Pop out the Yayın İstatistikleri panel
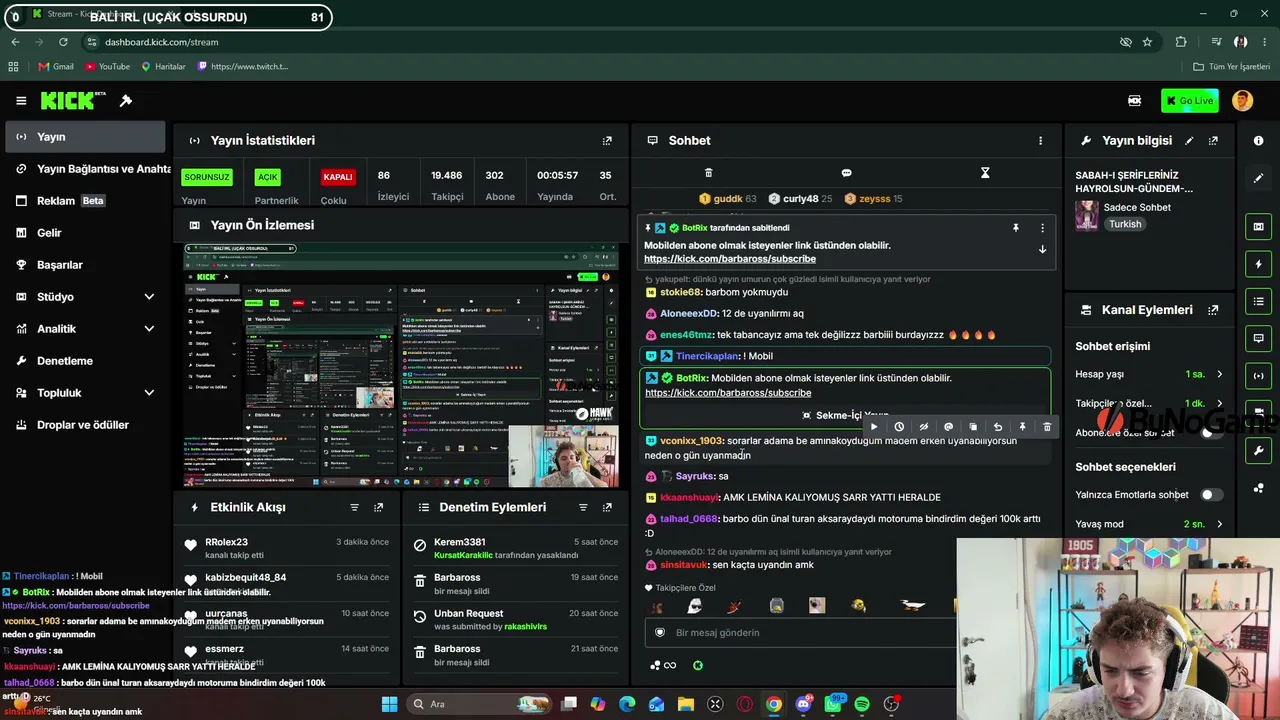Image resolution: width=1280 pixels, height=720 pixels. point(607,141)
